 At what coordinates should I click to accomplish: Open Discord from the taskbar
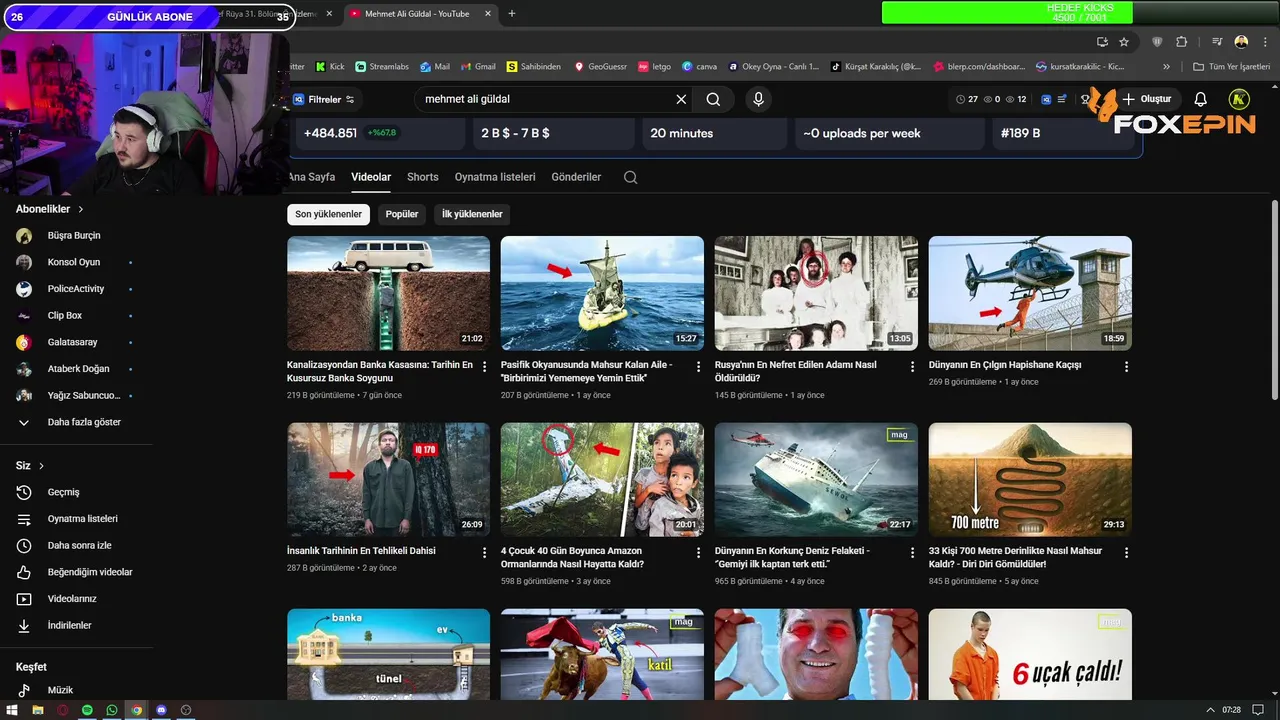(x=162, y=710)
